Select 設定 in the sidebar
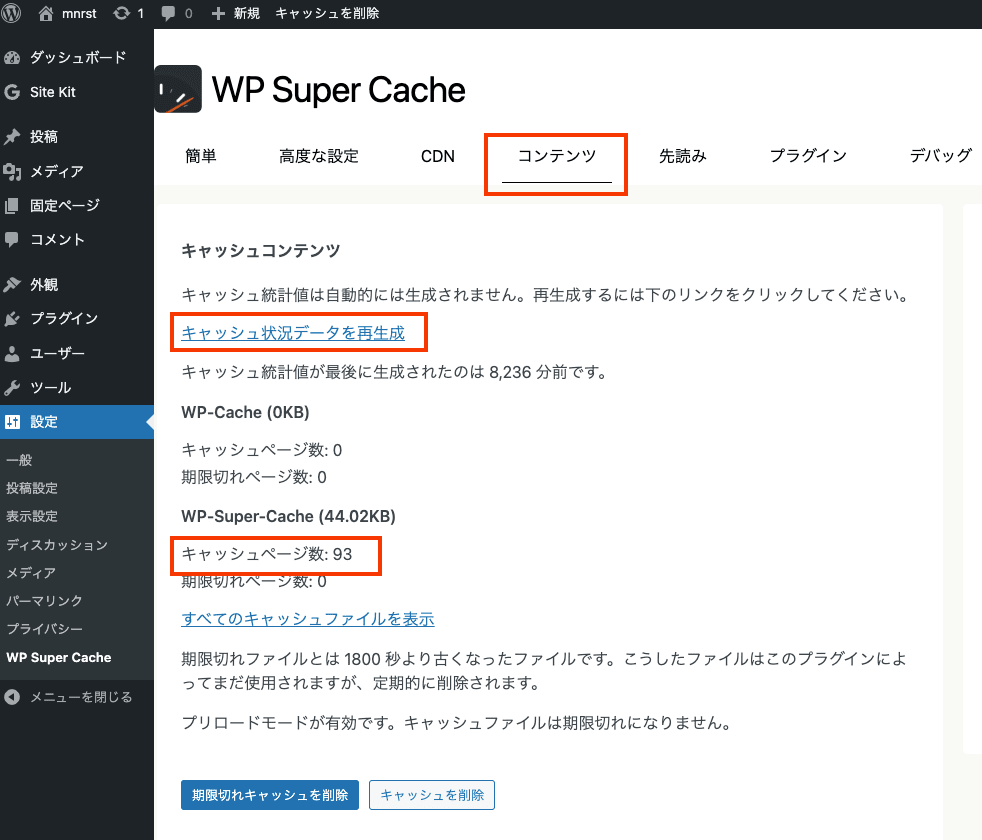The width and height of the screenshot is (982, 840). click(44, 422)
